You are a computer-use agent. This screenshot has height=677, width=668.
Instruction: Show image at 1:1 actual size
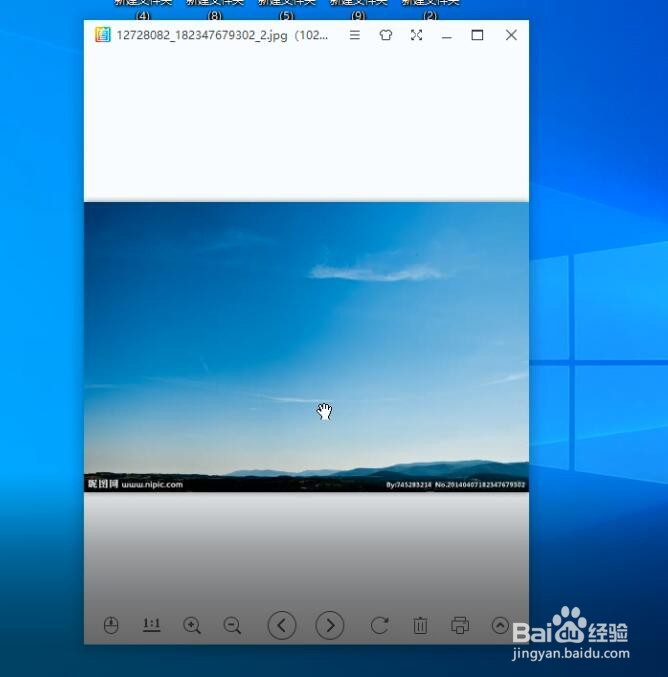[152, 625]
